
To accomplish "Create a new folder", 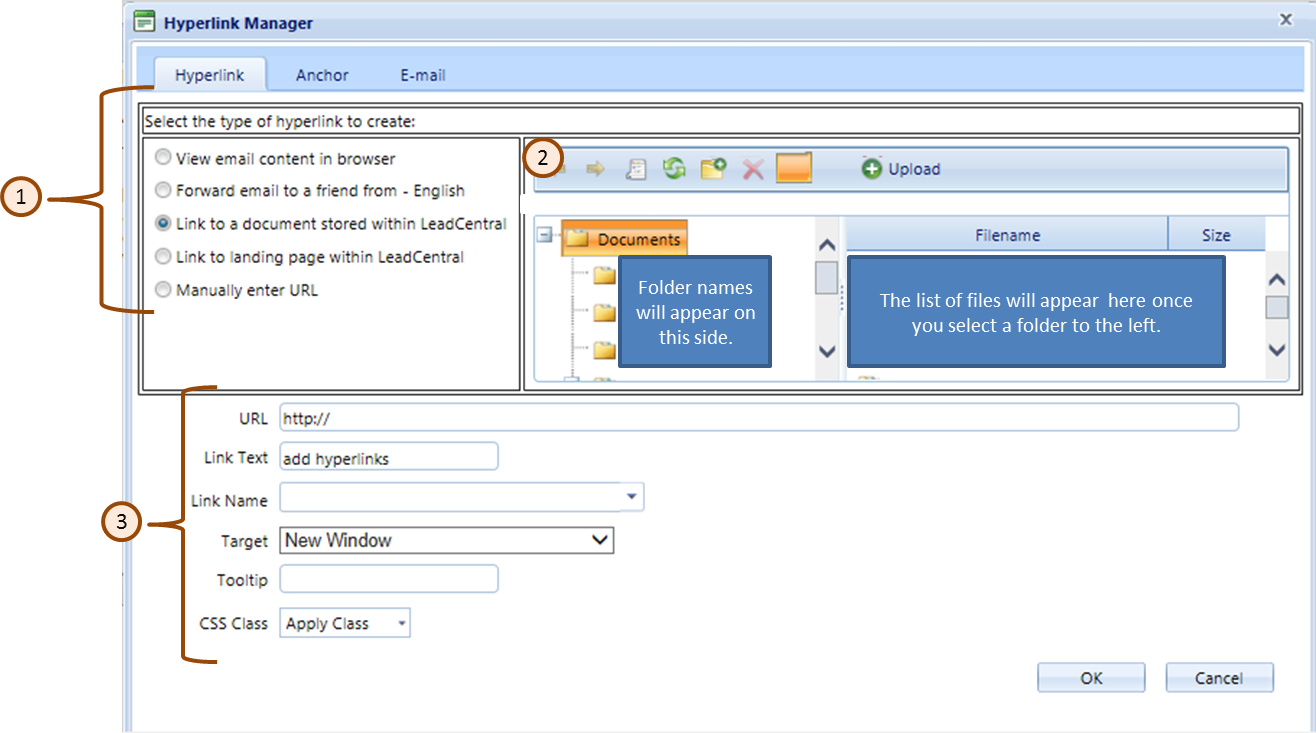I will [713, 169].
